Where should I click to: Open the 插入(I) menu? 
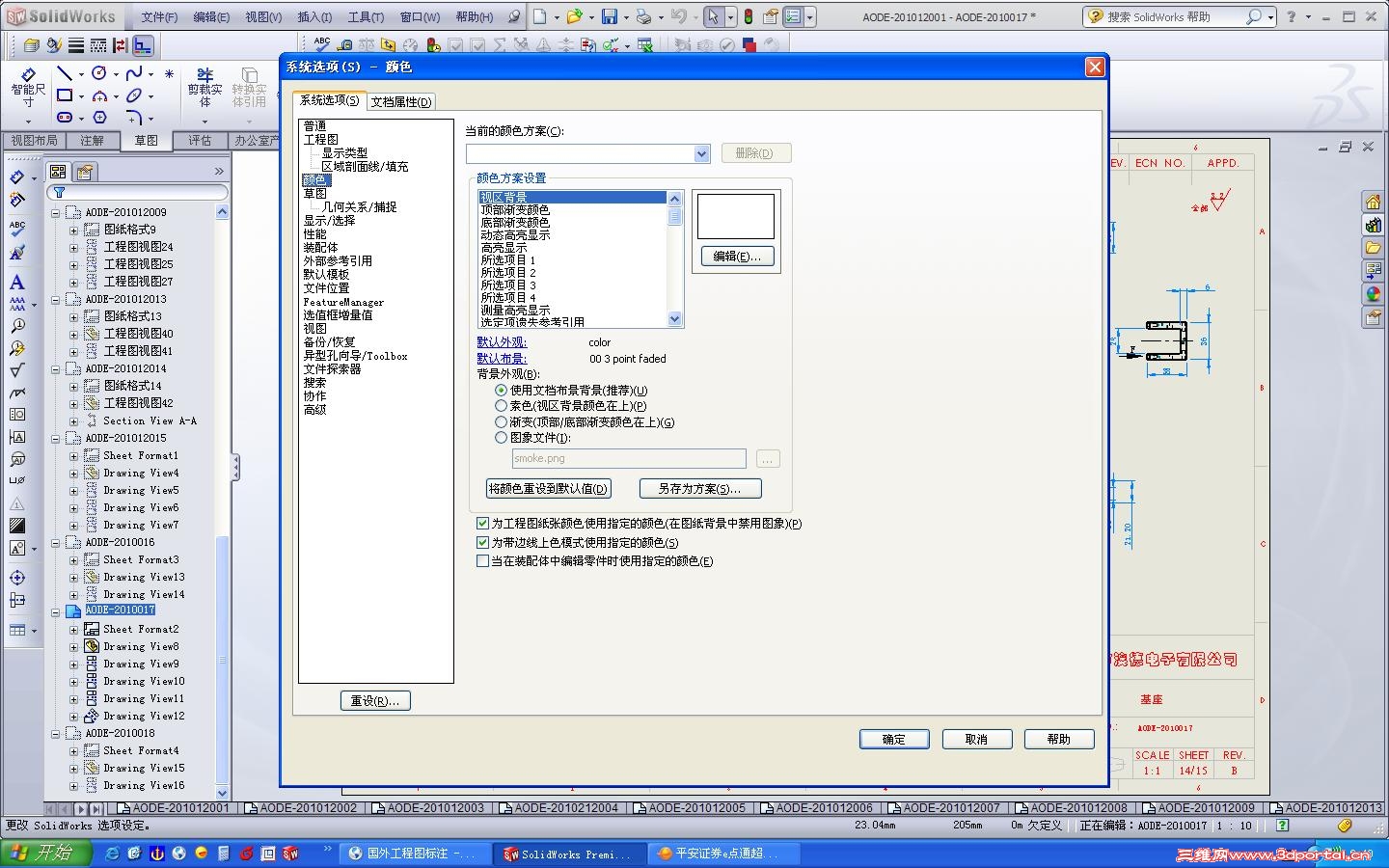[314, 17]
